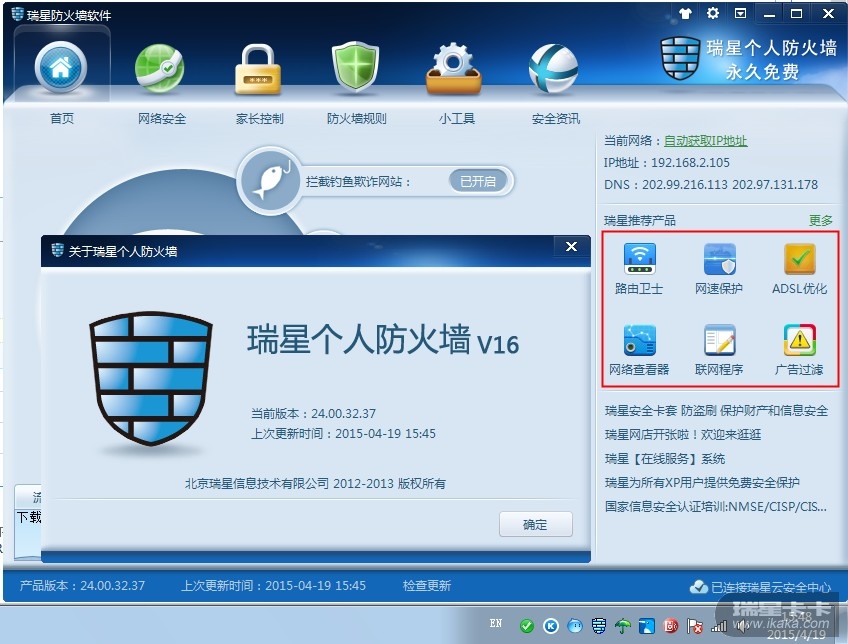The height and width of the screenshot is (644, 848).
Task: Open the 网络安全 globe icon
Action: [160, 69]
